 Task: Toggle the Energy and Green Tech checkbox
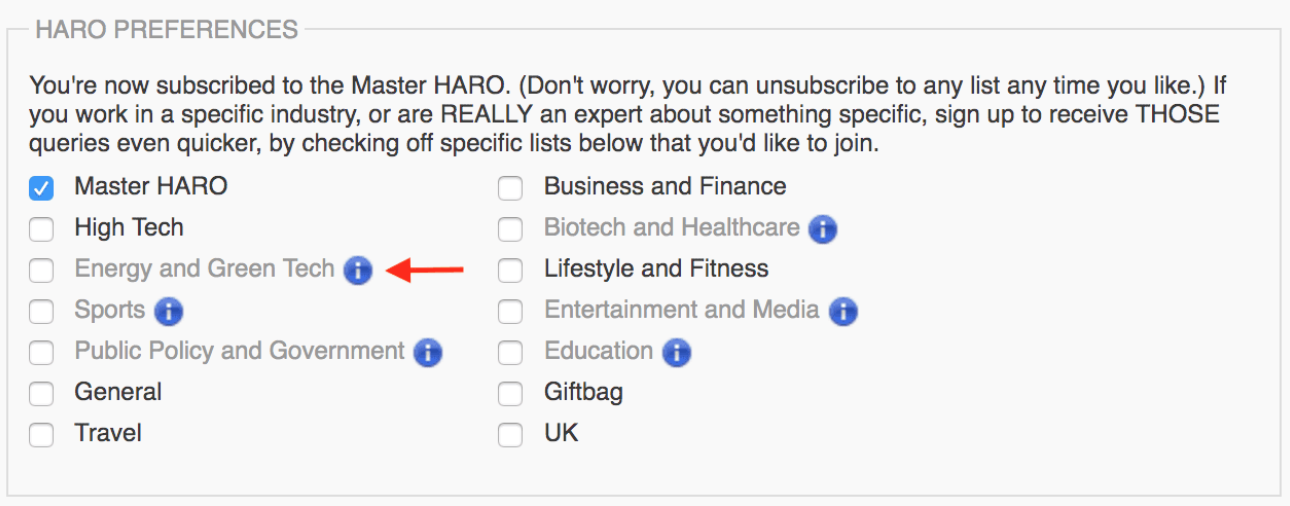pyautogui.click(x=41, y=271)
